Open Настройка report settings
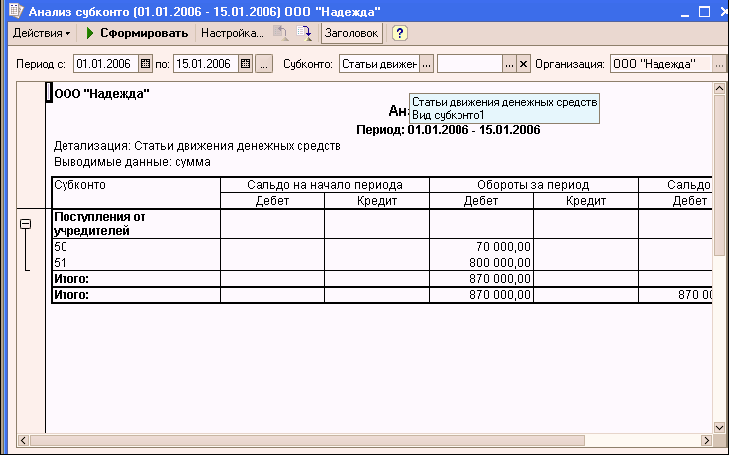This screenshot has width=729, height=455. [x=231, y=33]
